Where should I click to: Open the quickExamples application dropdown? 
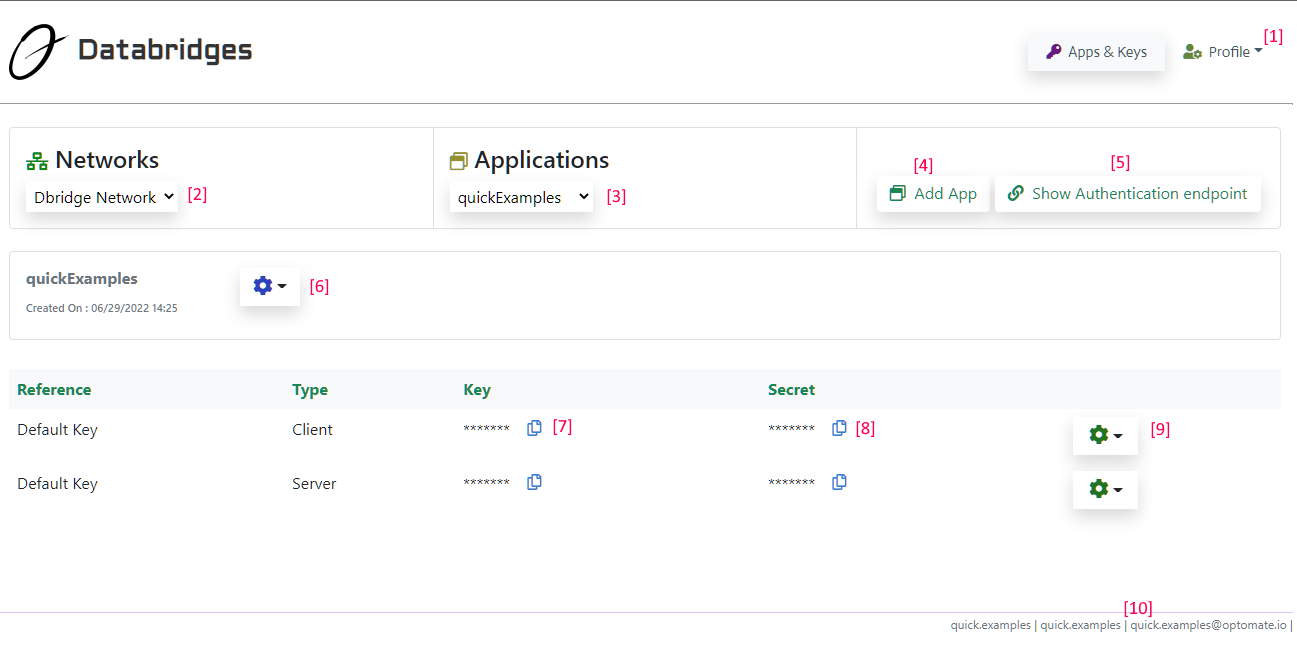pyautogui.click(x=520, y=197)
